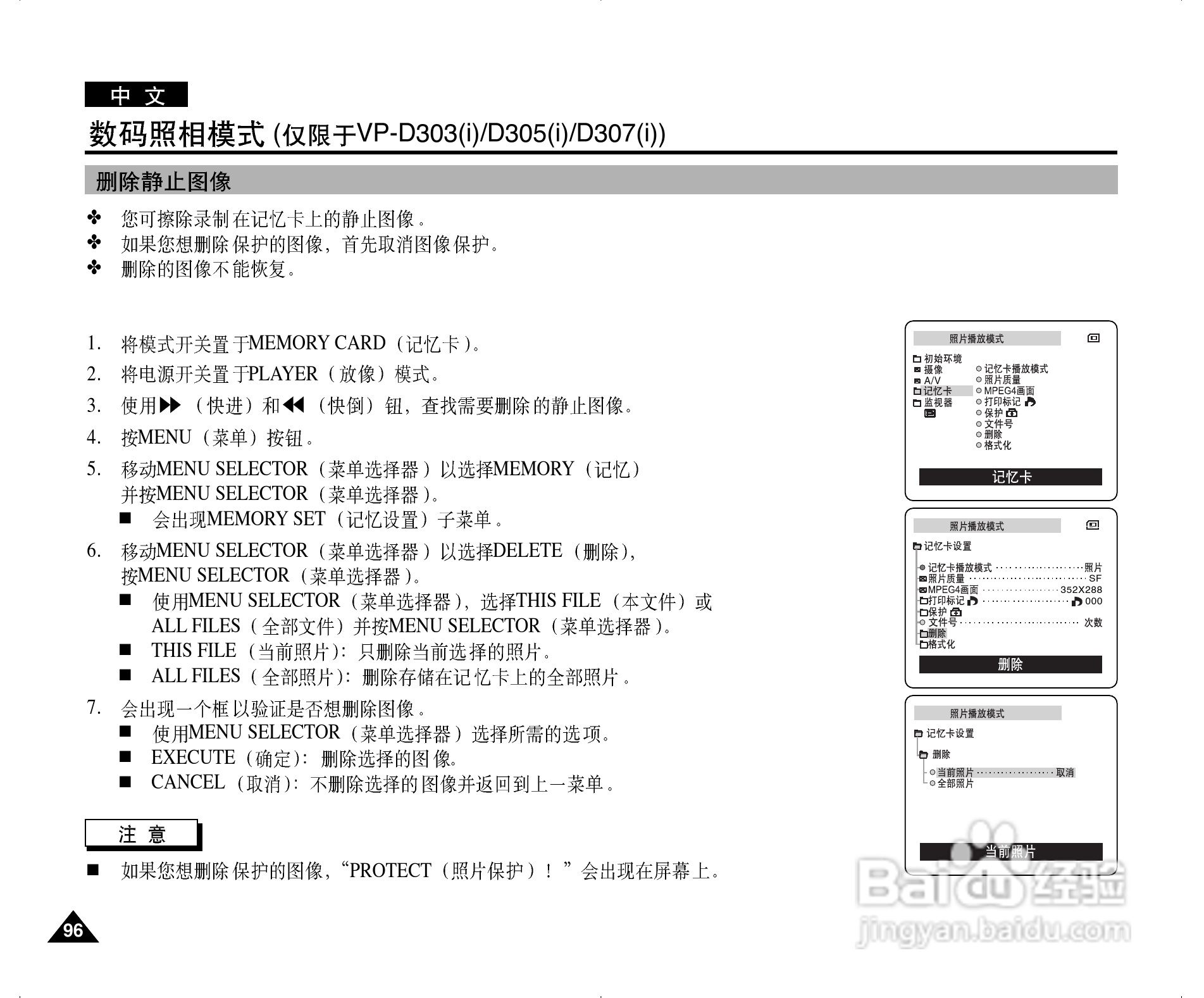Click the fast-forward symbol in step 3
This screenshot has width=1204, height=998.
(x=170, y=405)
